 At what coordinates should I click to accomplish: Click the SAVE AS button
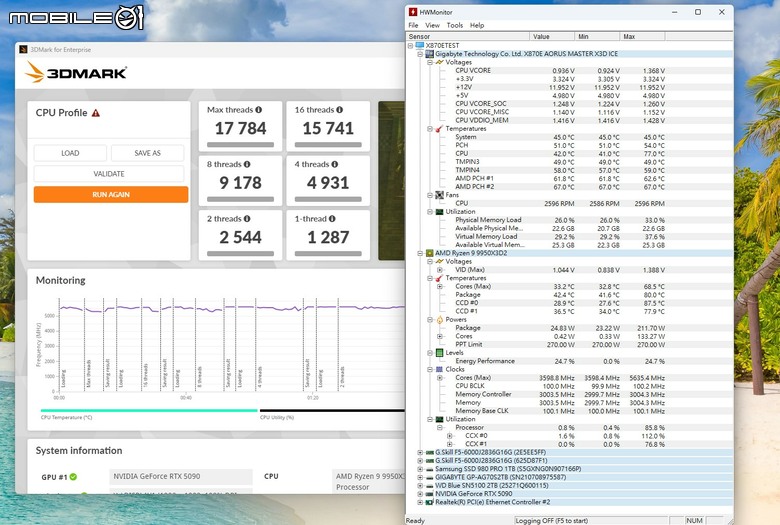(147, 153)
